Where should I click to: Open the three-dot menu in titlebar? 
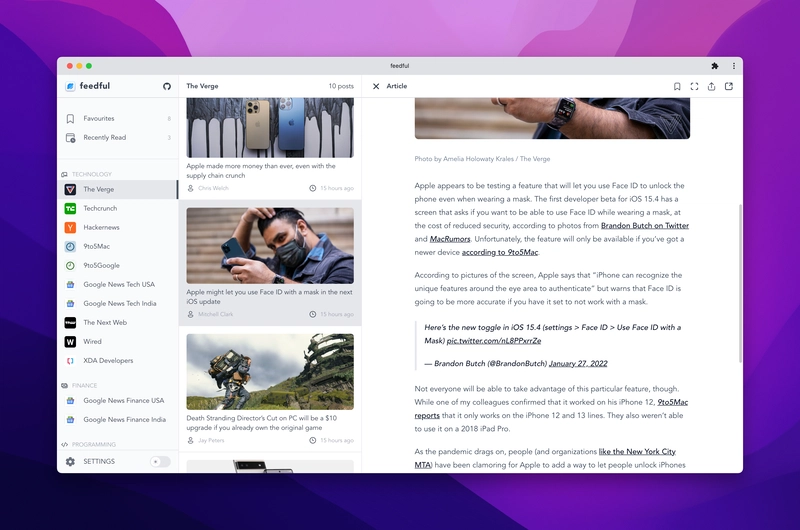[734, 66]
